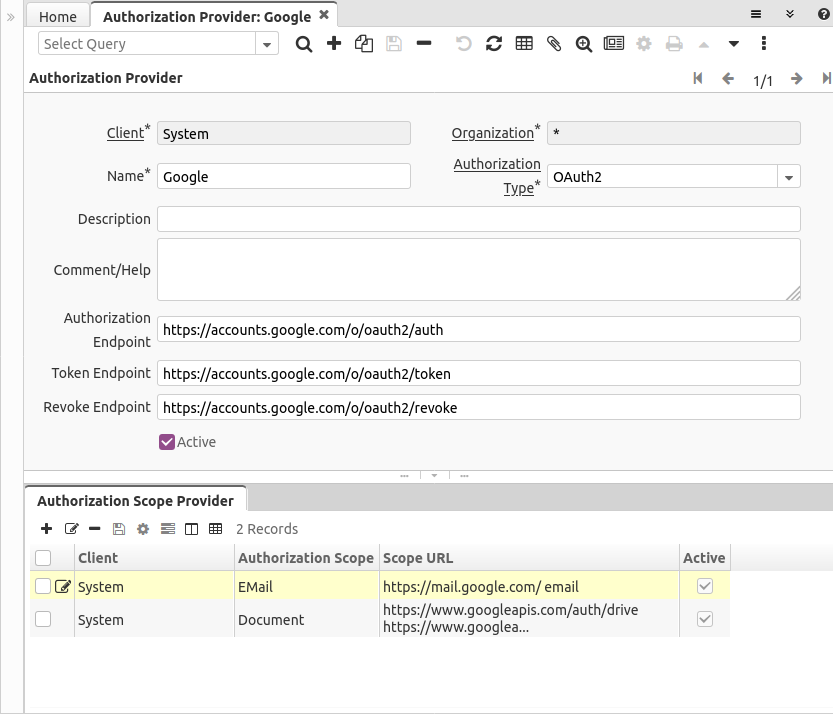Check the EMail scope row selection box
Image resolution: width=833 pixels, height=714 pixels.
[42, 585]
